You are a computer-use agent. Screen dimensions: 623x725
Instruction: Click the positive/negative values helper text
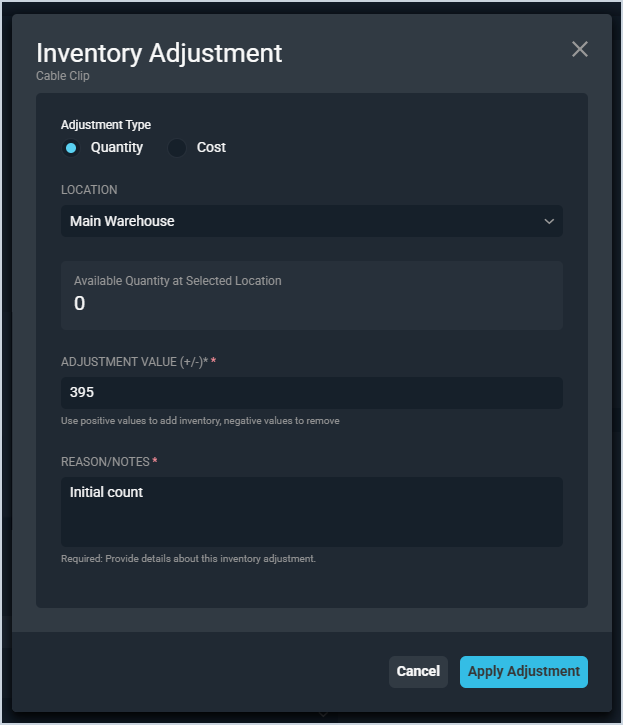tap(200, 421)
